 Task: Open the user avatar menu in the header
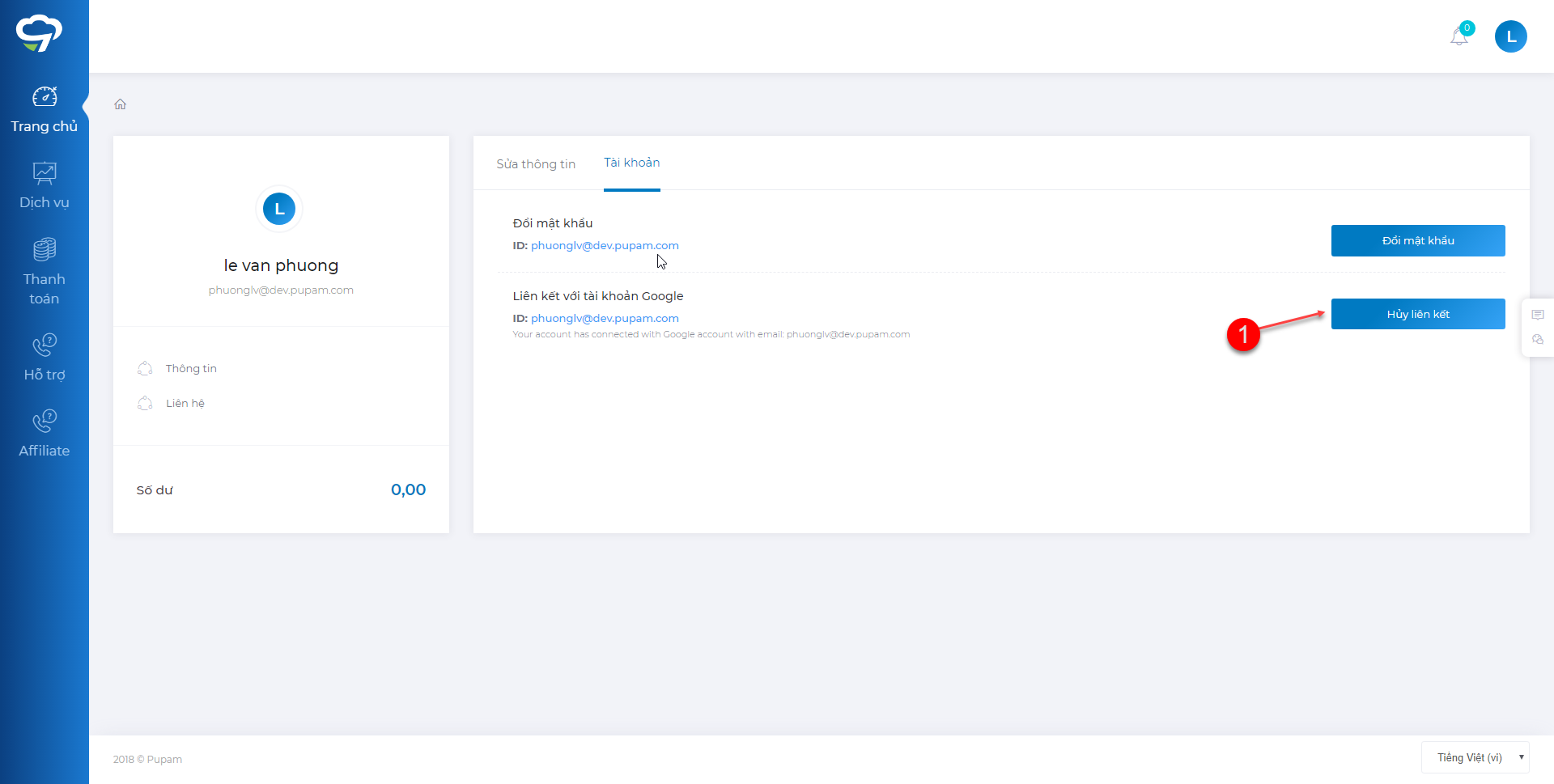(1510, 36)
